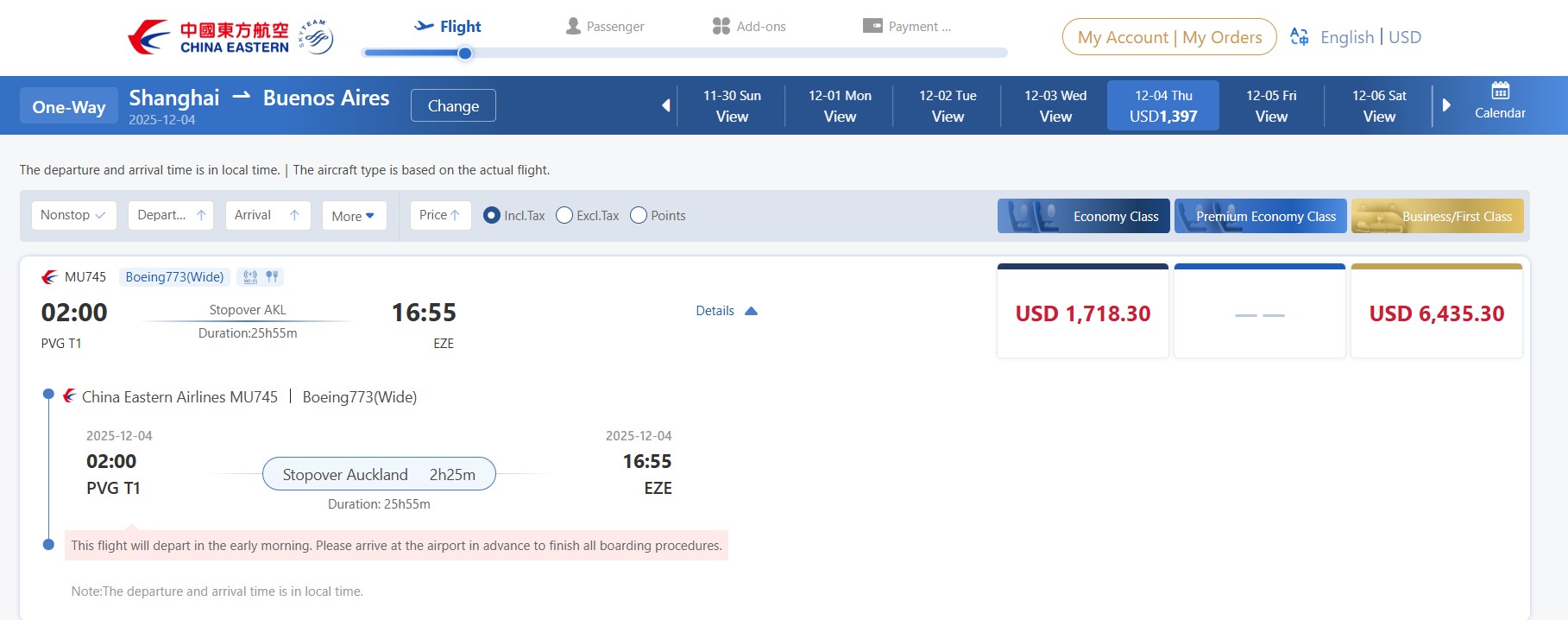Select the 11-30 Sun date tab
The width and height of the screenshot is (1568, 620).
[x=732, y=105]
